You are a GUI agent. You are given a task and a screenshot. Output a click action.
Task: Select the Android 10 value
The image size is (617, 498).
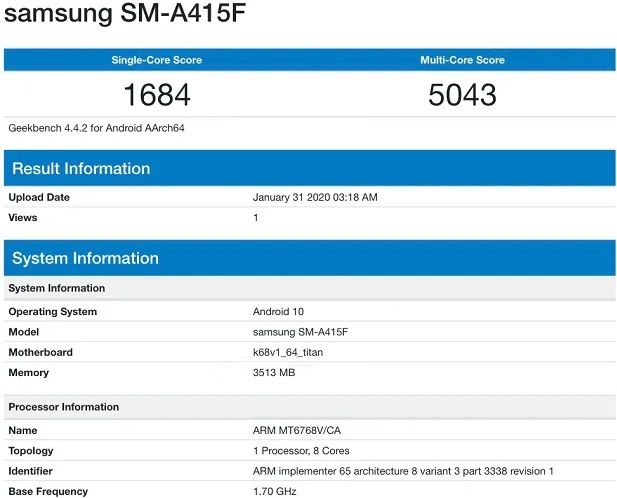click(x=278, y=312)
